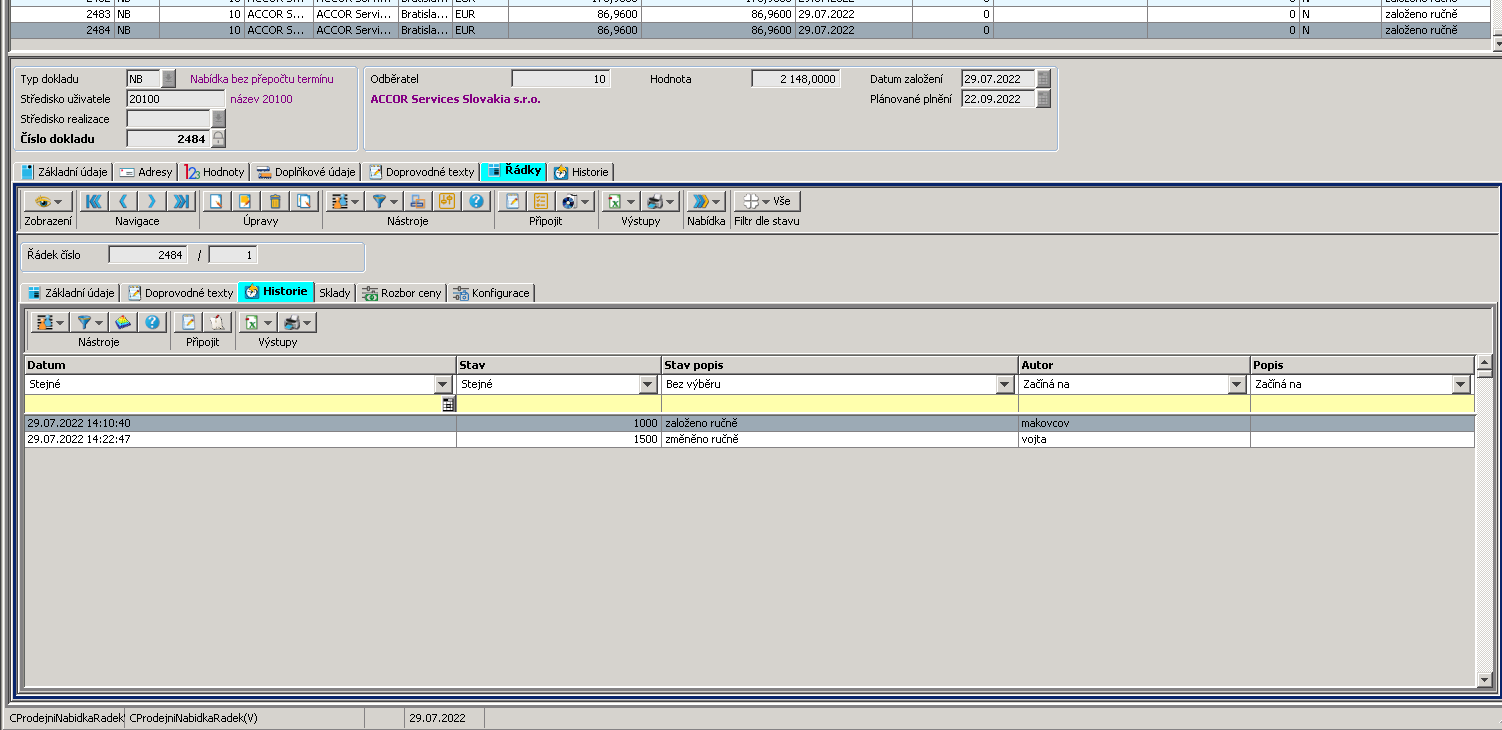This screenshot has height=730, width=1502.
Task: Click the new record icon in Úpravy
Action: (215, 201)
